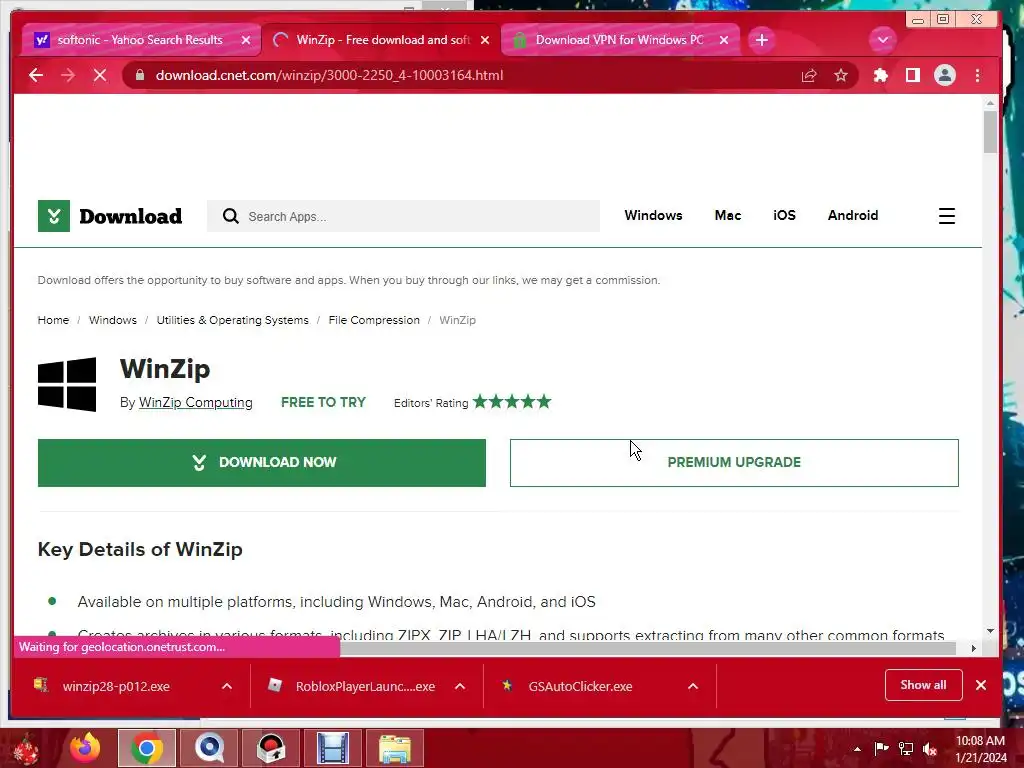Open the File Compression breadcrumb
Image resolution: width=1024 pixels, height=768 pixels.
pos(374,320)
